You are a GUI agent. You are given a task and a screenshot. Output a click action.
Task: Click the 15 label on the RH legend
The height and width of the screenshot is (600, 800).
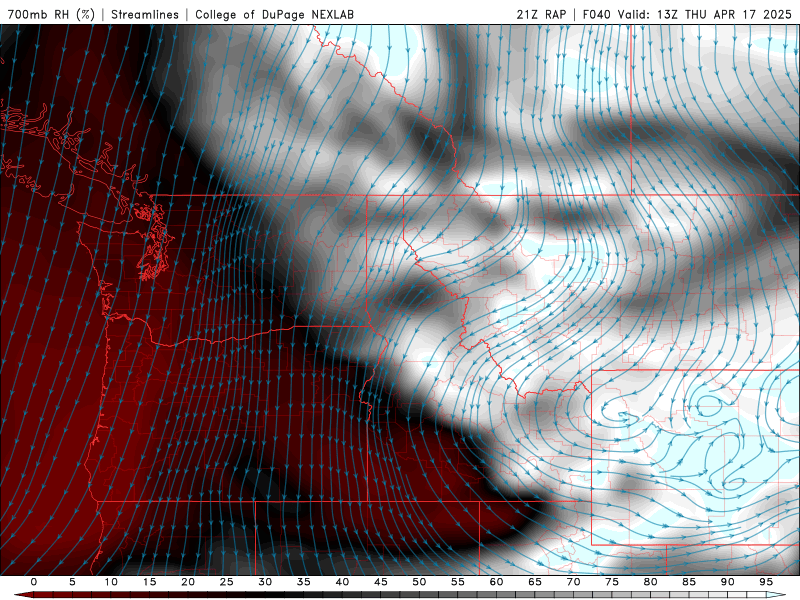coord(149,582)
